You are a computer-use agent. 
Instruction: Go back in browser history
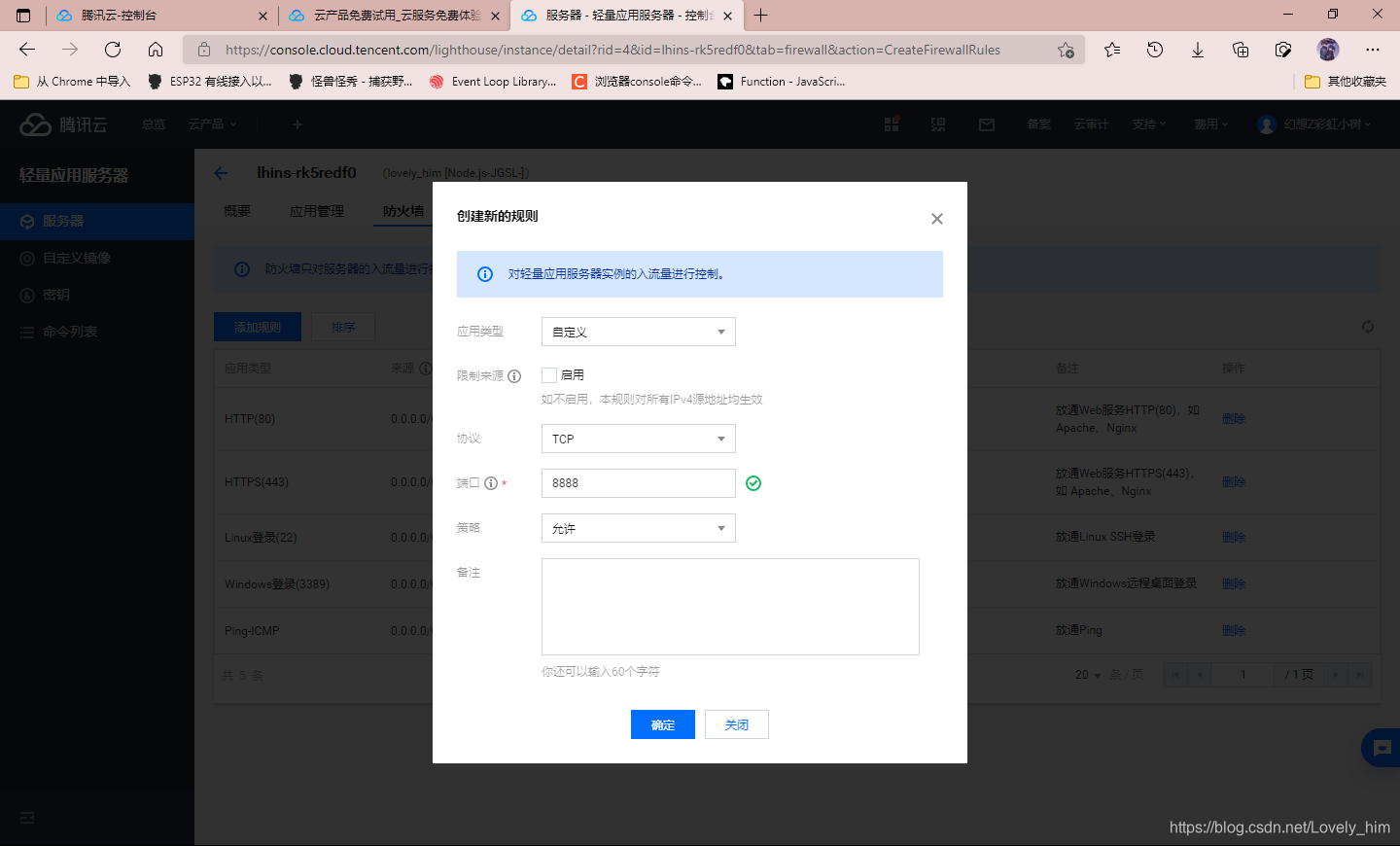(27, 50)
